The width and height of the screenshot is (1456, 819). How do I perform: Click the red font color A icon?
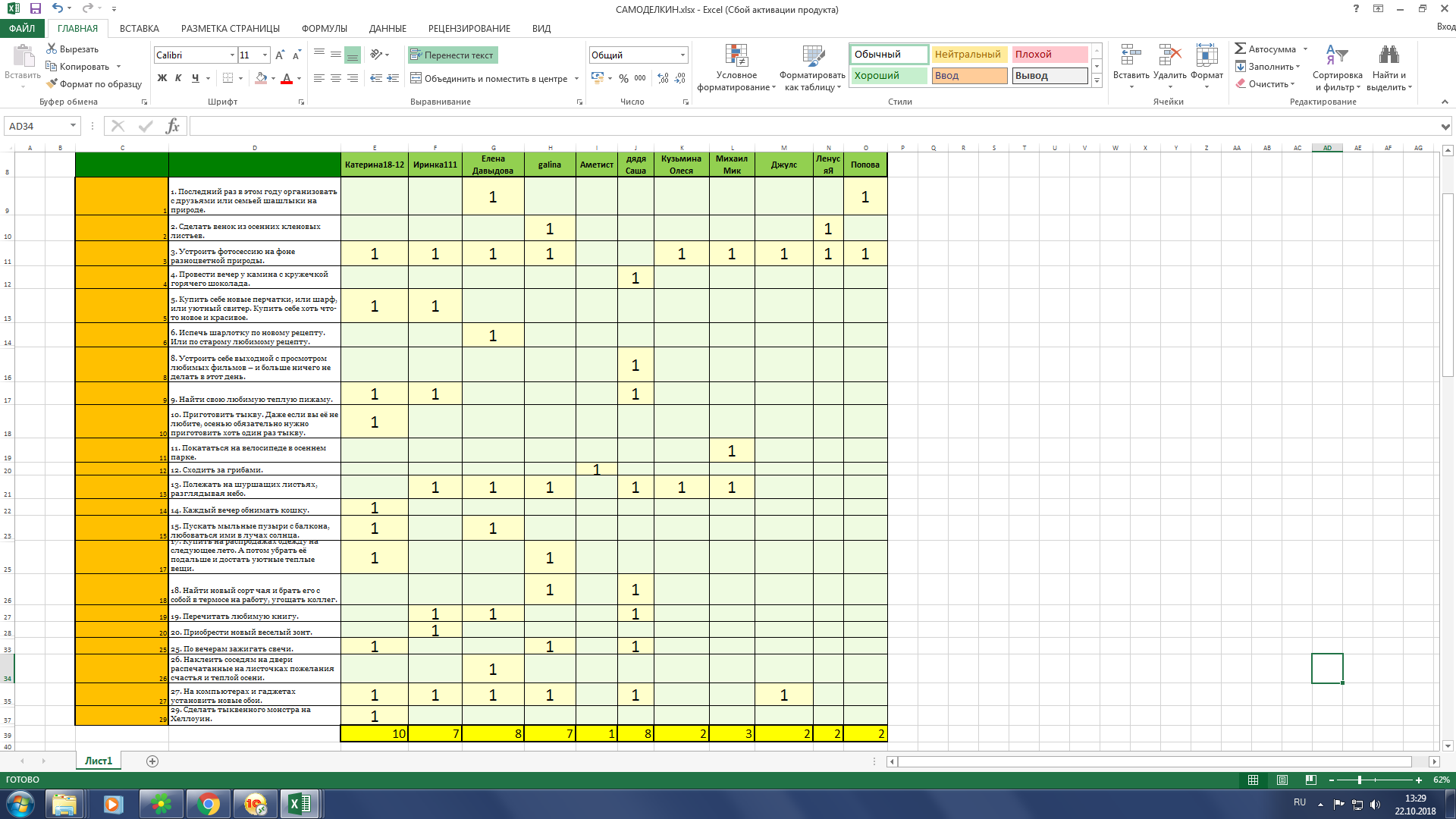[287, 78]
